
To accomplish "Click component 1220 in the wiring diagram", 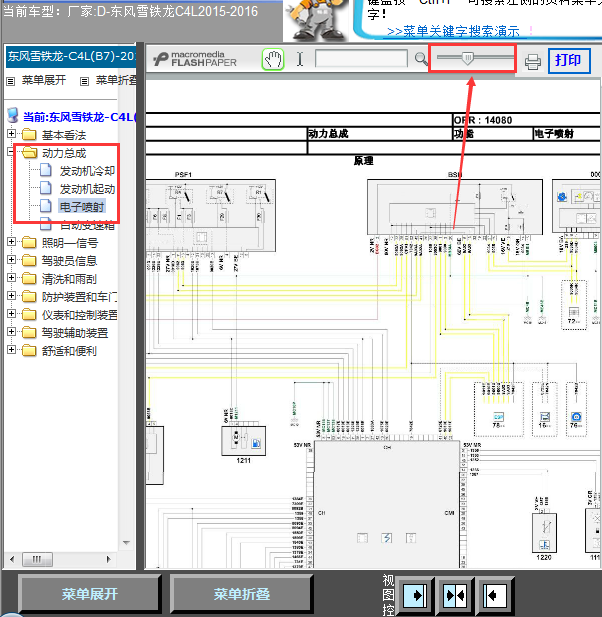I will [x=544, y=533].
